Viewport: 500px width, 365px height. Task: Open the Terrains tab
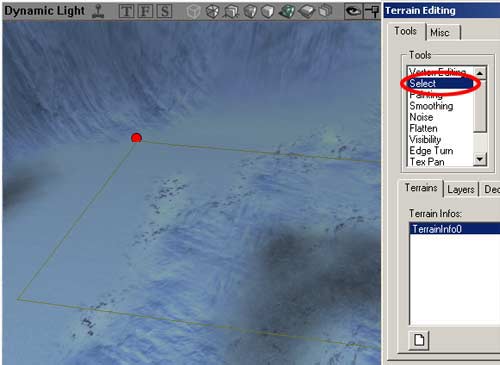click(x=421, y=188)
